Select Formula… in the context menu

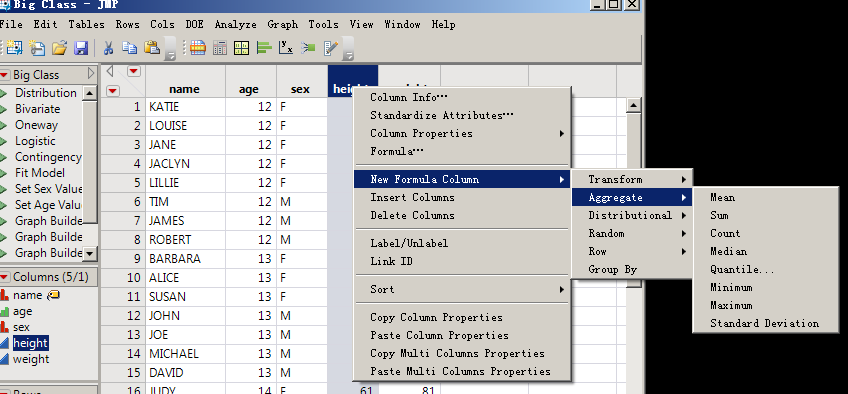click(x=461, y=152)
